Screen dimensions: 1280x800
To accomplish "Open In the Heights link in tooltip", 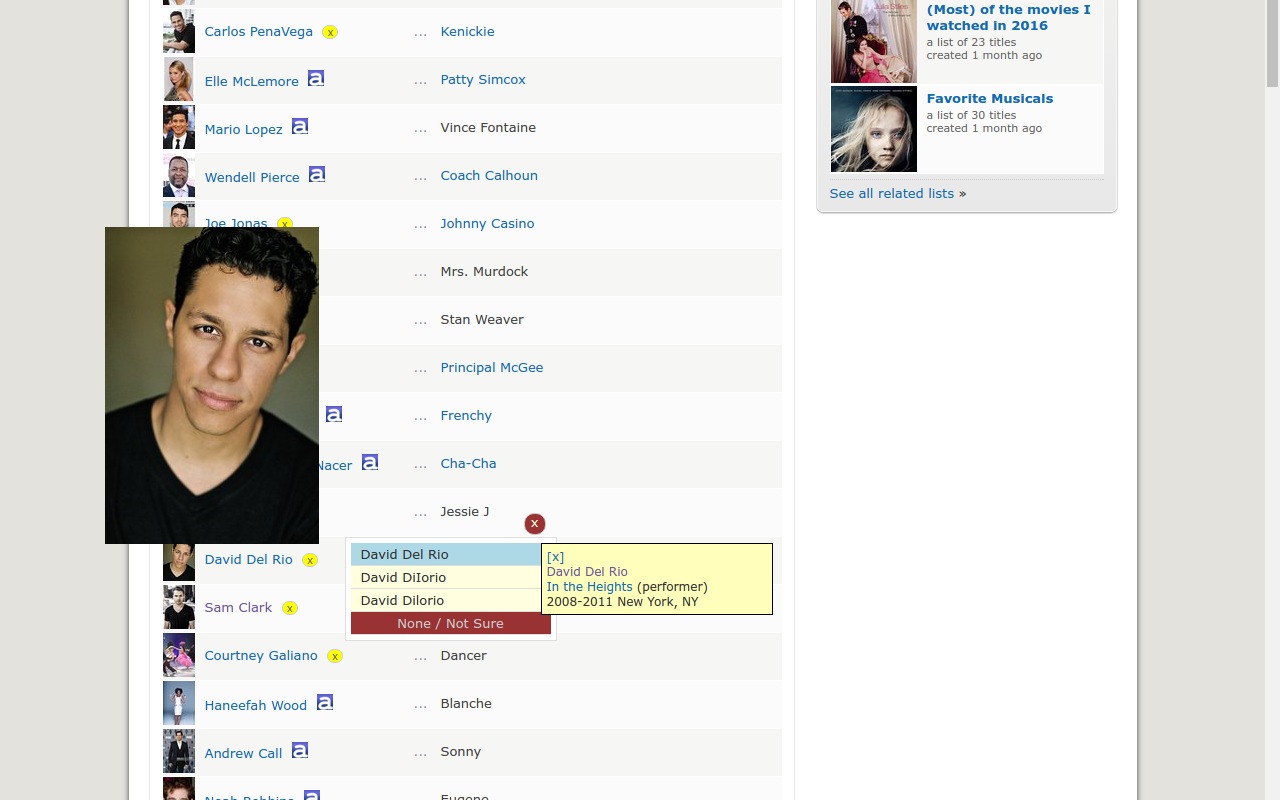I will [x=590, y=587].
